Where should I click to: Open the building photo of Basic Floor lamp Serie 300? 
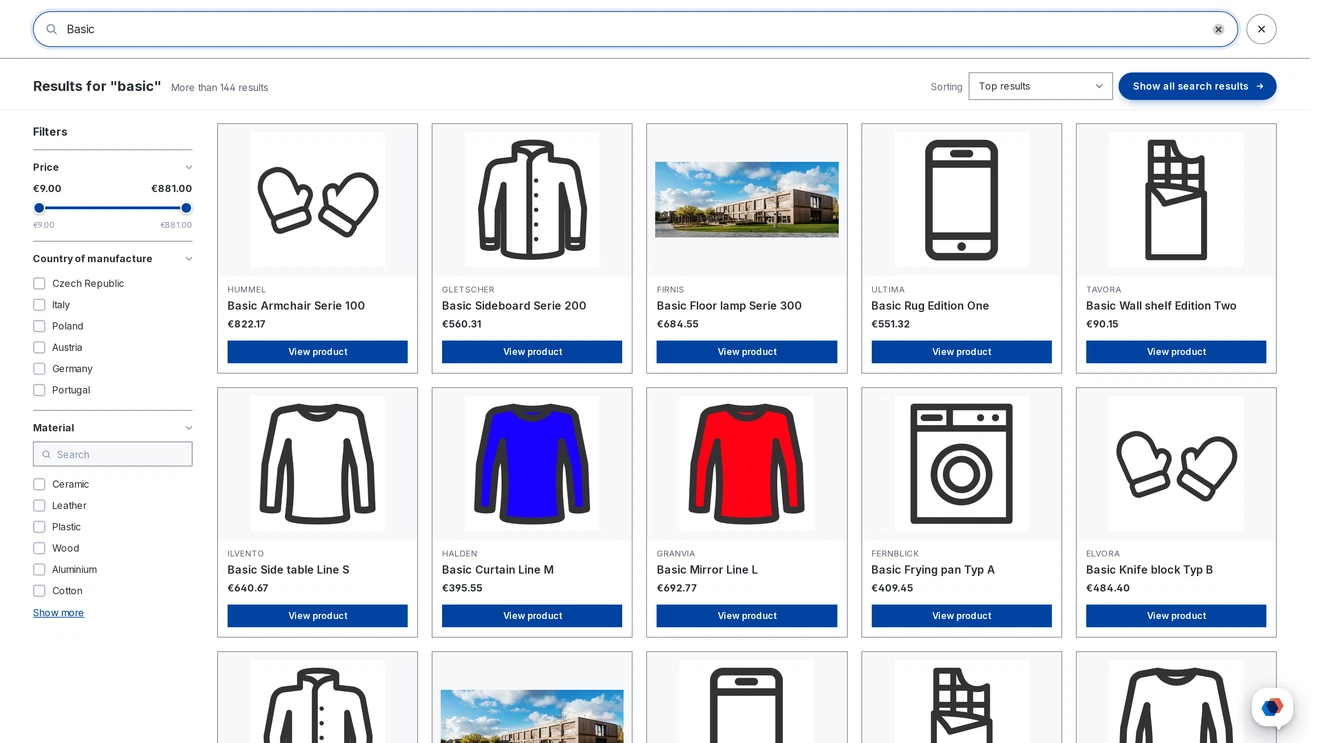(747, 200)
